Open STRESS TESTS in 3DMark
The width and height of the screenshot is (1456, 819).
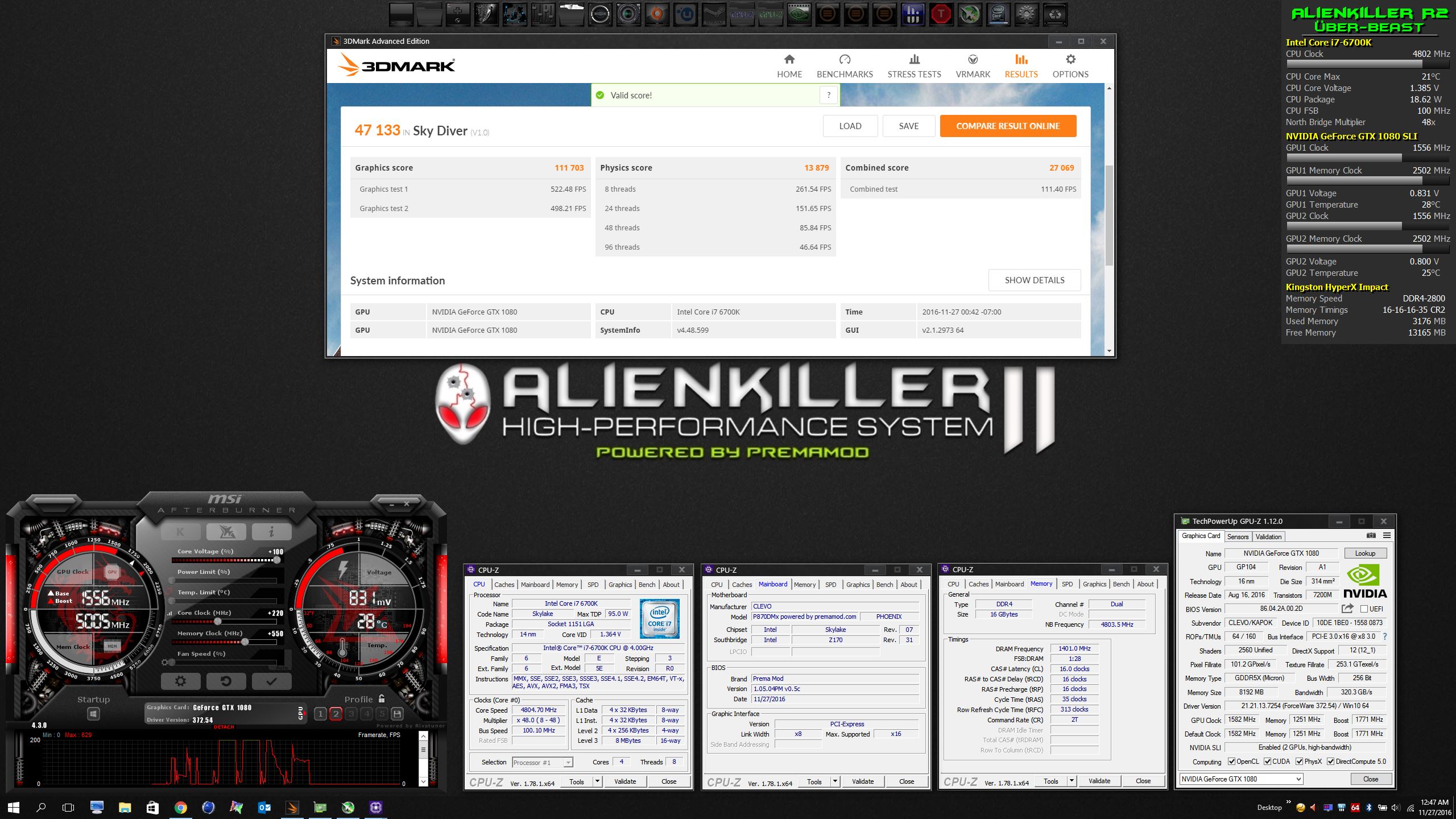[914, 66]
